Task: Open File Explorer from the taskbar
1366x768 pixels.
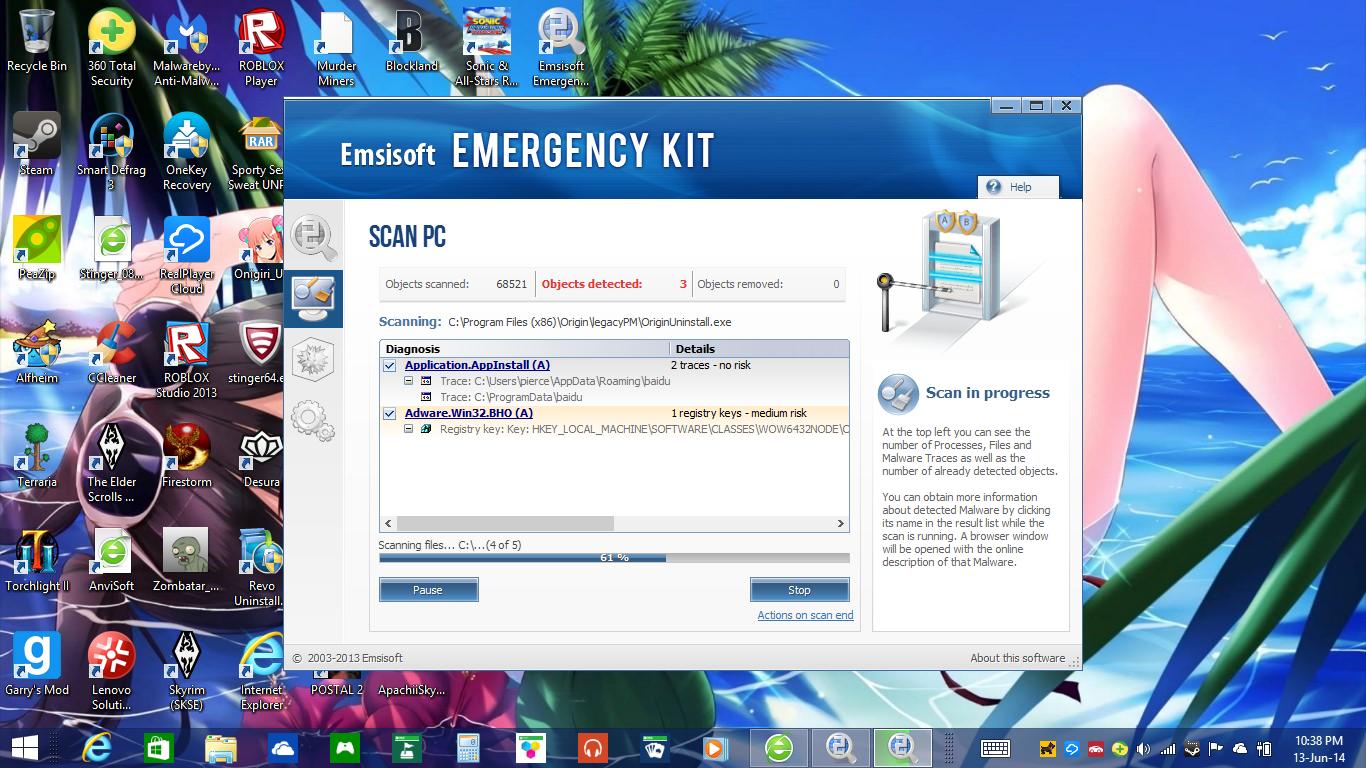Action: 220,747
